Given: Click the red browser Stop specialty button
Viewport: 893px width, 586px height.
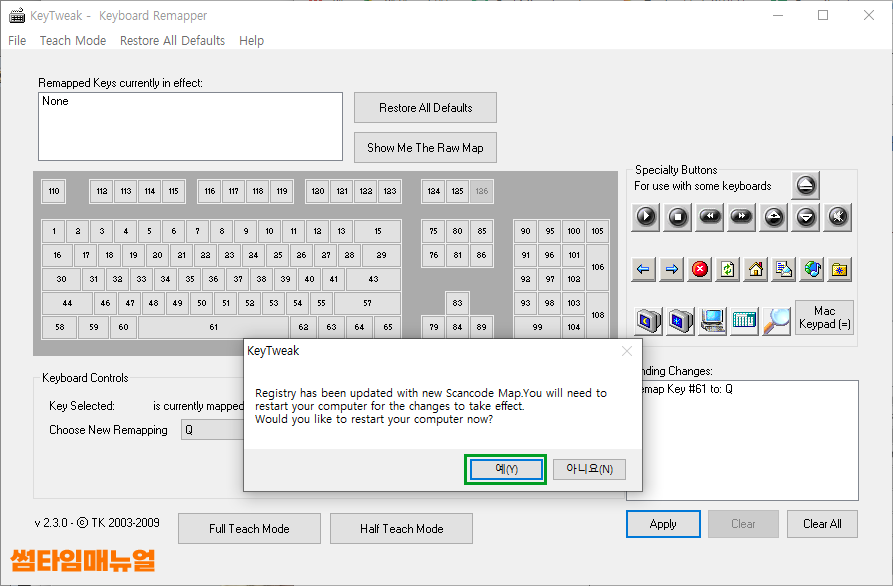Looking at the screenshot, I should (x=700, y=269).
